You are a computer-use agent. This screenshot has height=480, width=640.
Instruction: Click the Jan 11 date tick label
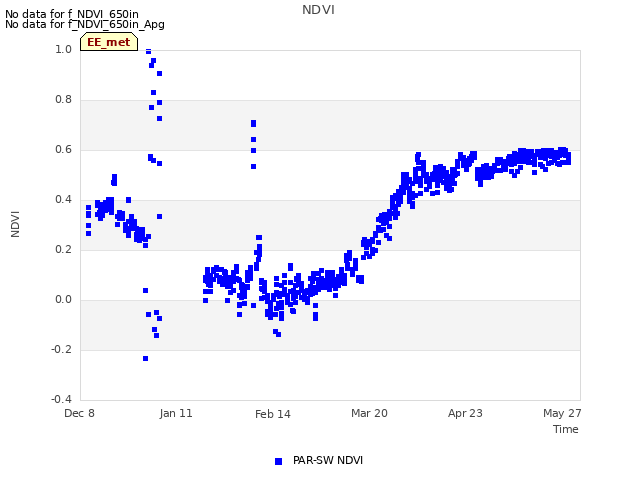tap(176, 413)
